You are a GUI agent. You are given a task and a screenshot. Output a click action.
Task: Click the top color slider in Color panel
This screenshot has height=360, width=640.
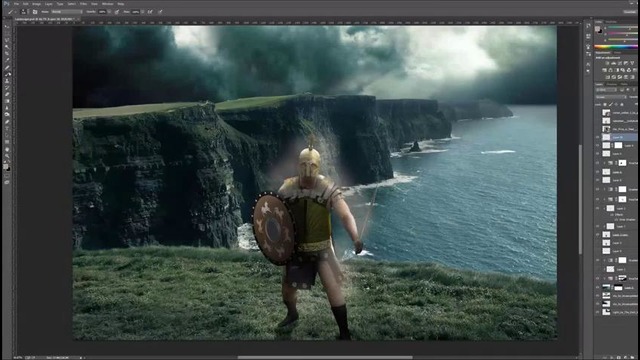pos(623,27)
